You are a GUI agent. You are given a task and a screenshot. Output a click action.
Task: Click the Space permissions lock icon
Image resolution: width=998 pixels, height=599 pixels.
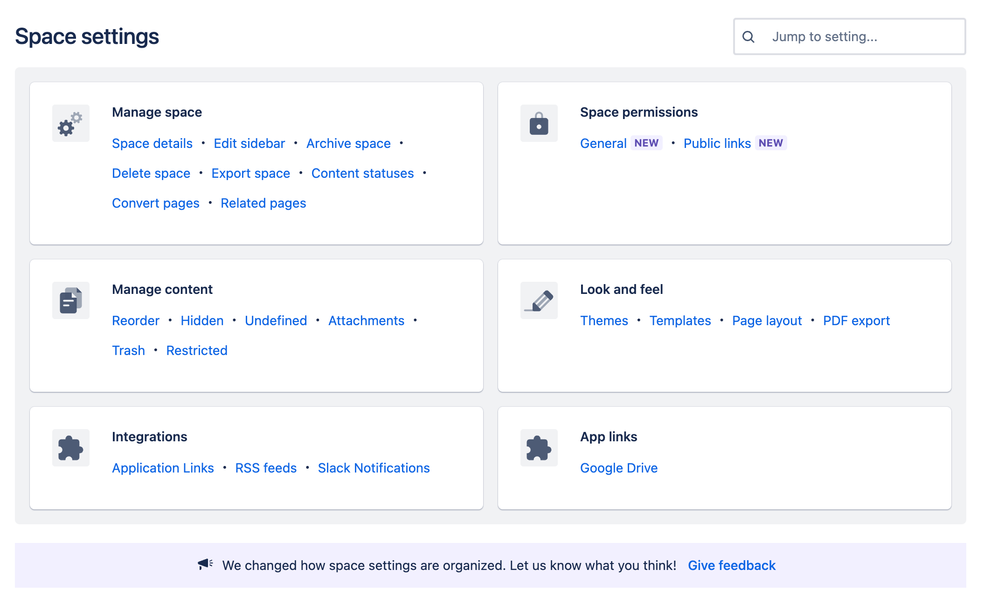click(x=538, y=123)
